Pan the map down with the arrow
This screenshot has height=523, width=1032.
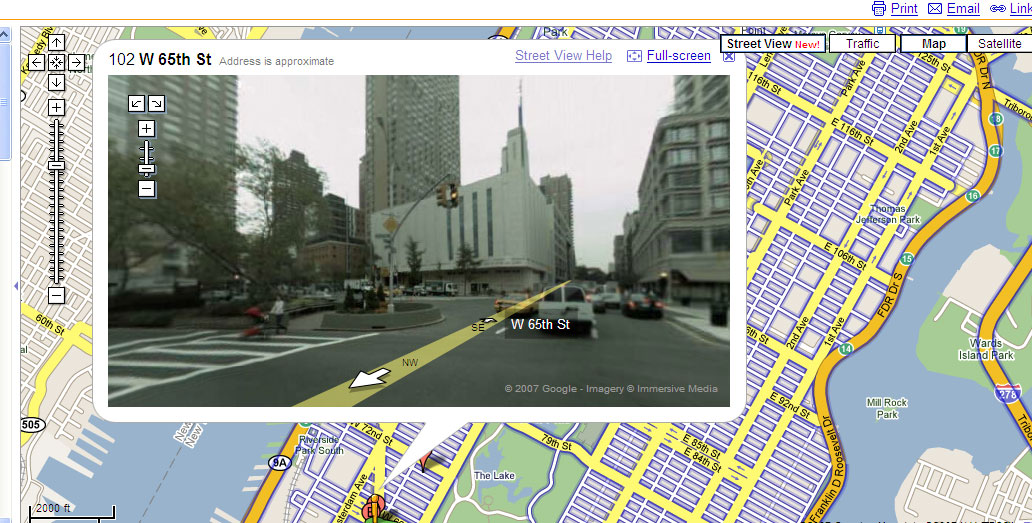click(x=57, y=82)
